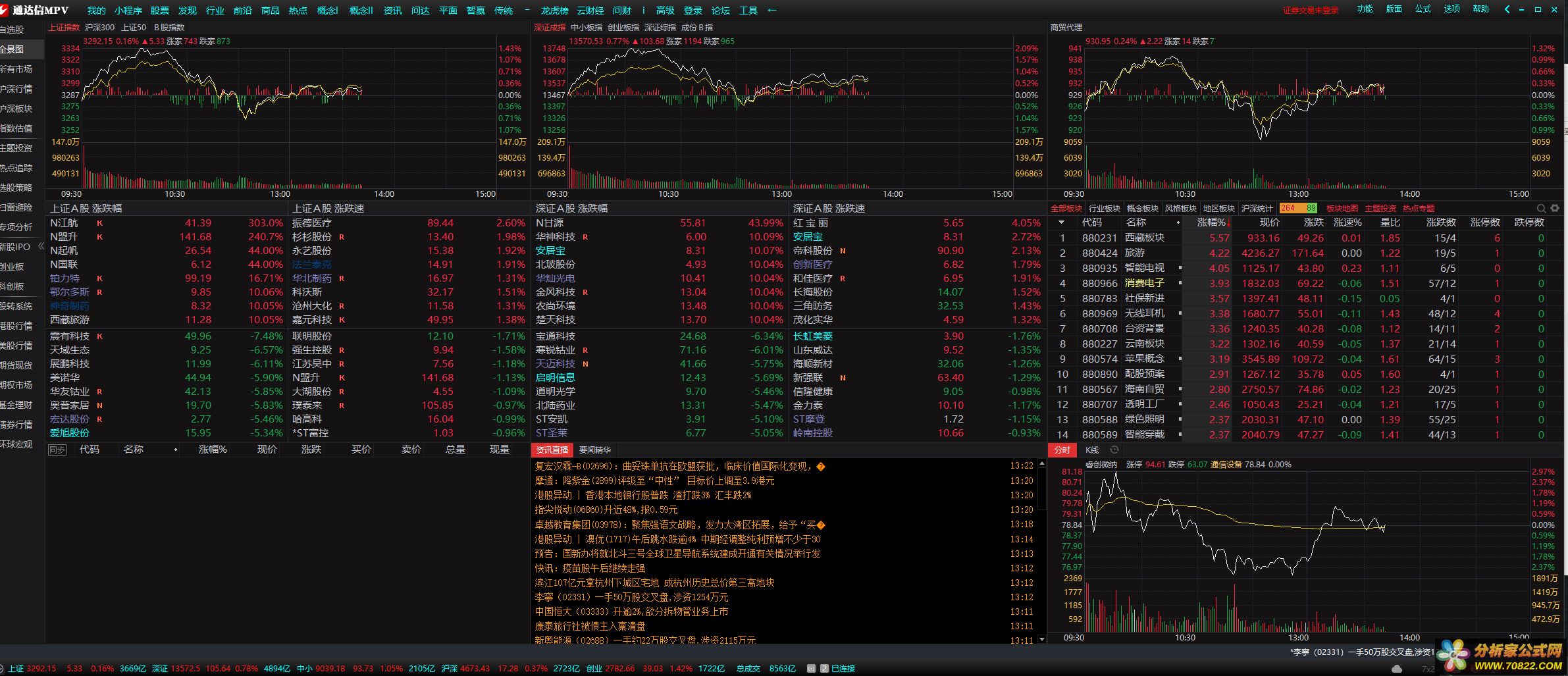This screenshot has height=676, width=1568.
Task: Click the broadcast signal icon in the status bar
Action: tap(812, 668)
